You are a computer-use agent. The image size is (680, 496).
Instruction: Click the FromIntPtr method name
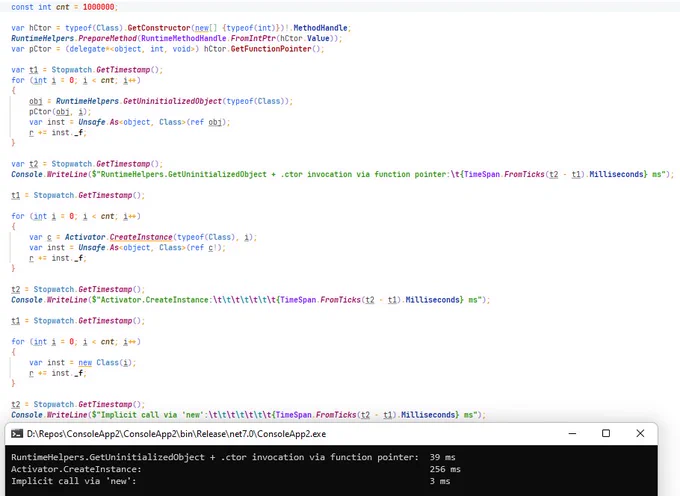(253, 38)
